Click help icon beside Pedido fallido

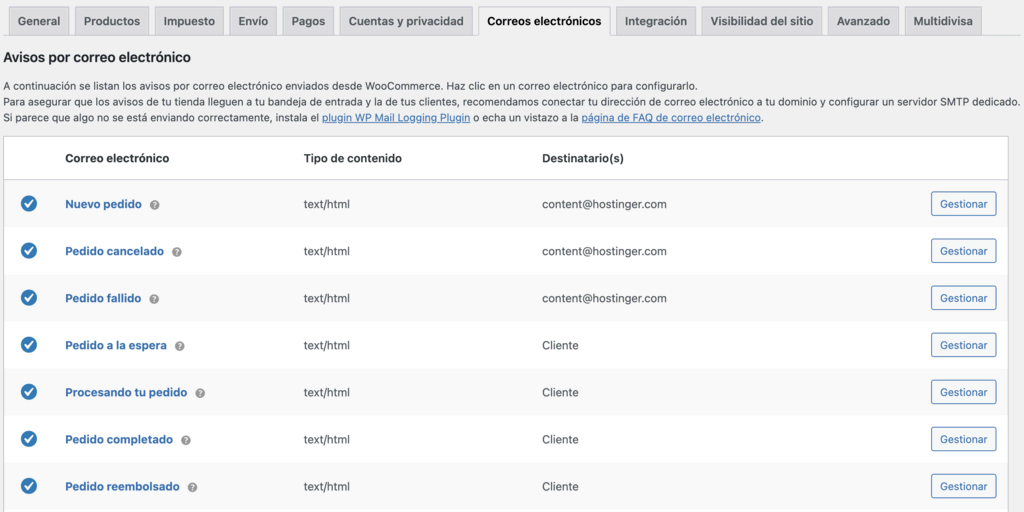(x=155, y=299)
